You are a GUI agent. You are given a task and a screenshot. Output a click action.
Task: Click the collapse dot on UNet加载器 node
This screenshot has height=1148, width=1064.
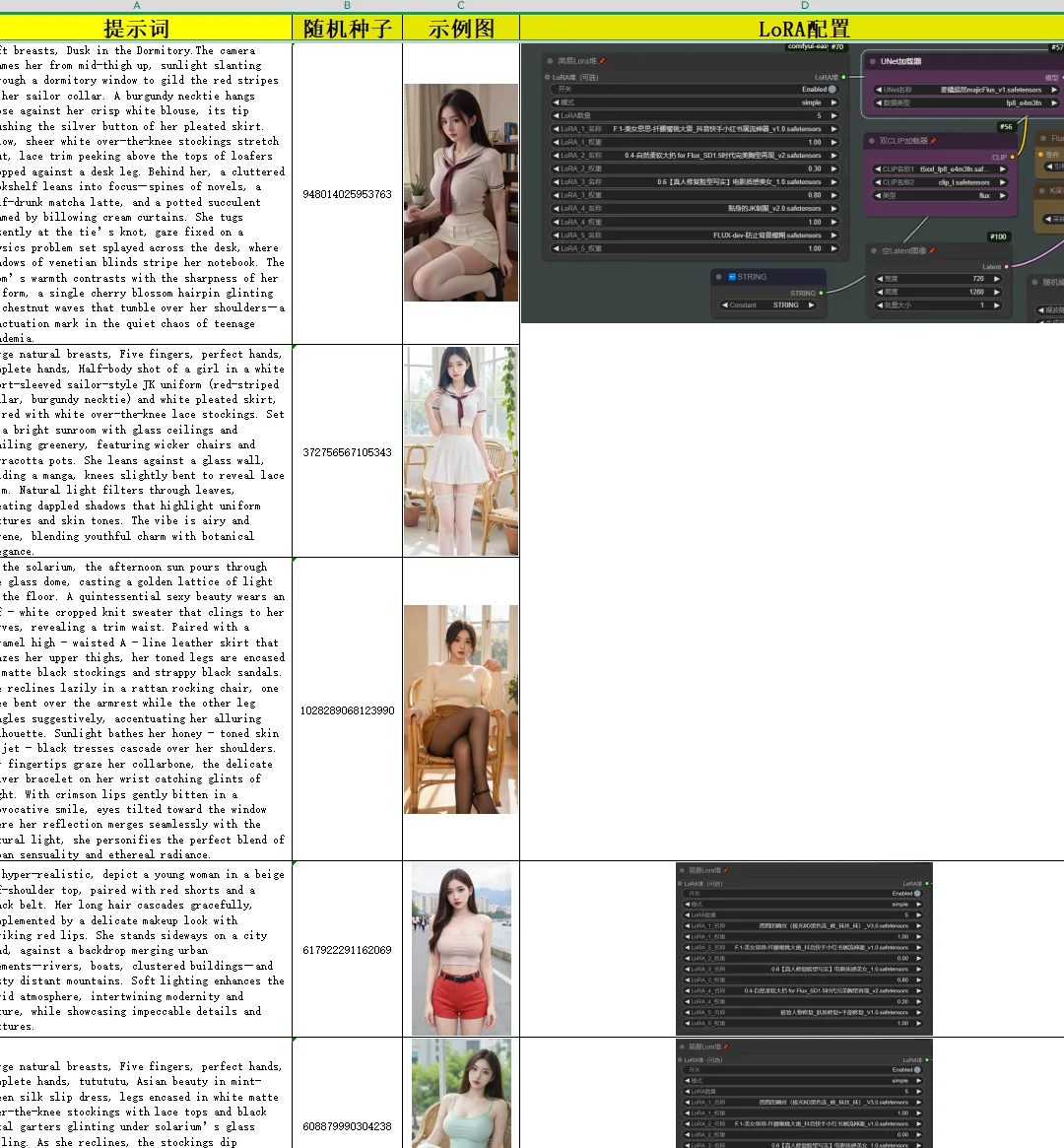coord(872,61)
